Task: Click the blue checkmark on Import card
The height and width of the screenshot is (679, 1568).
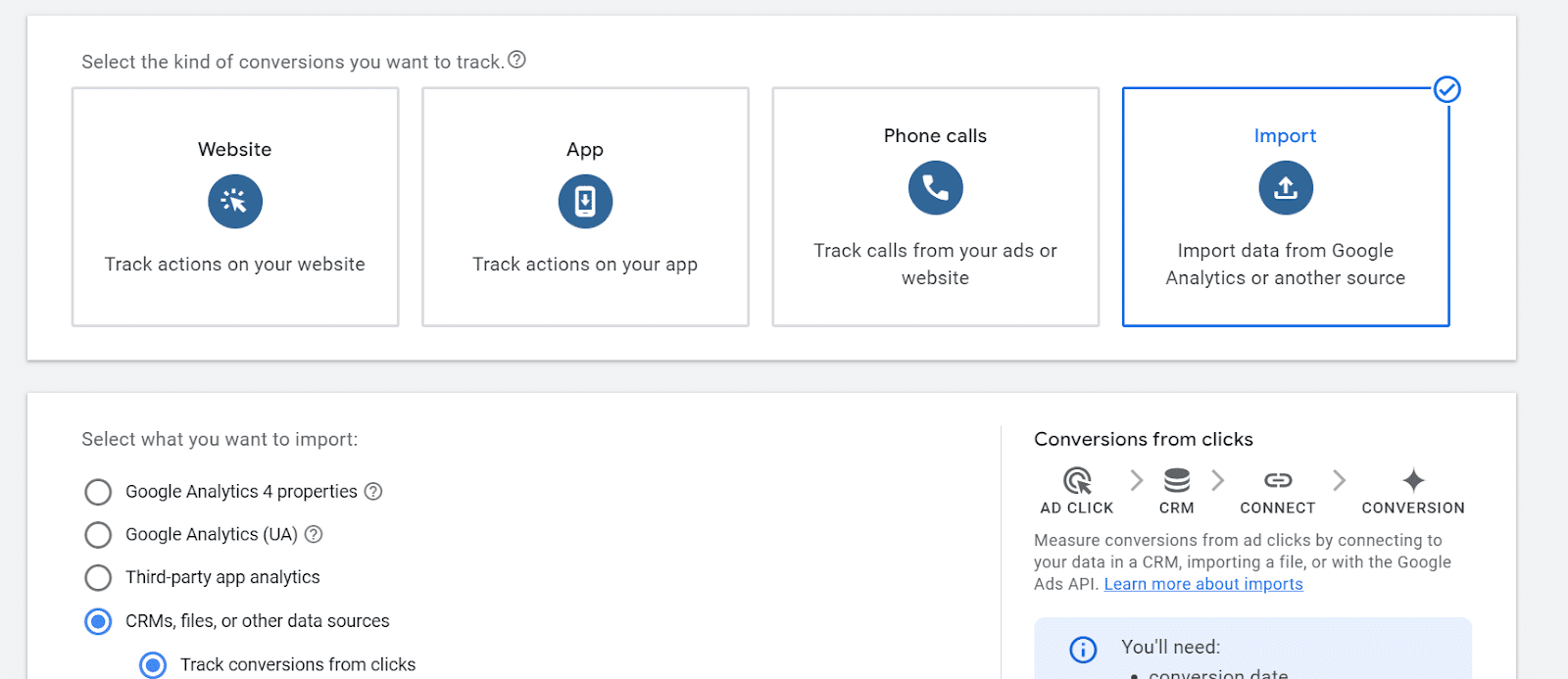Action: point(1447,90)
